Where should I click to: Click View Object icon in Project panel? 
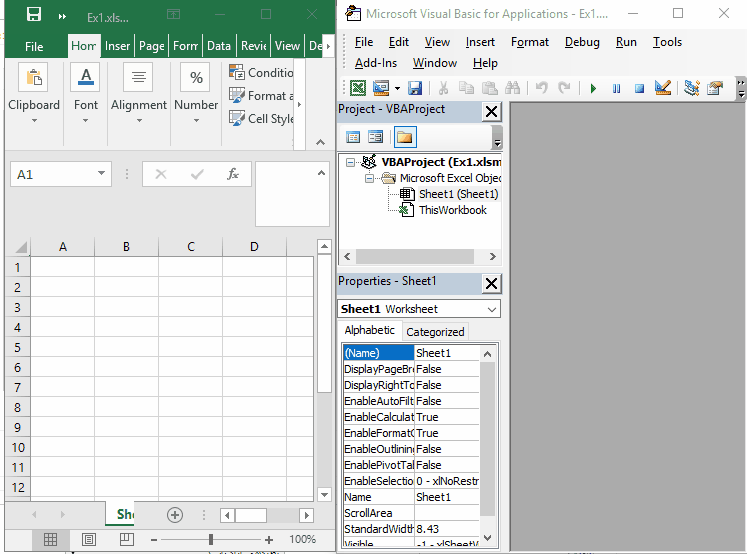[376, 137]
